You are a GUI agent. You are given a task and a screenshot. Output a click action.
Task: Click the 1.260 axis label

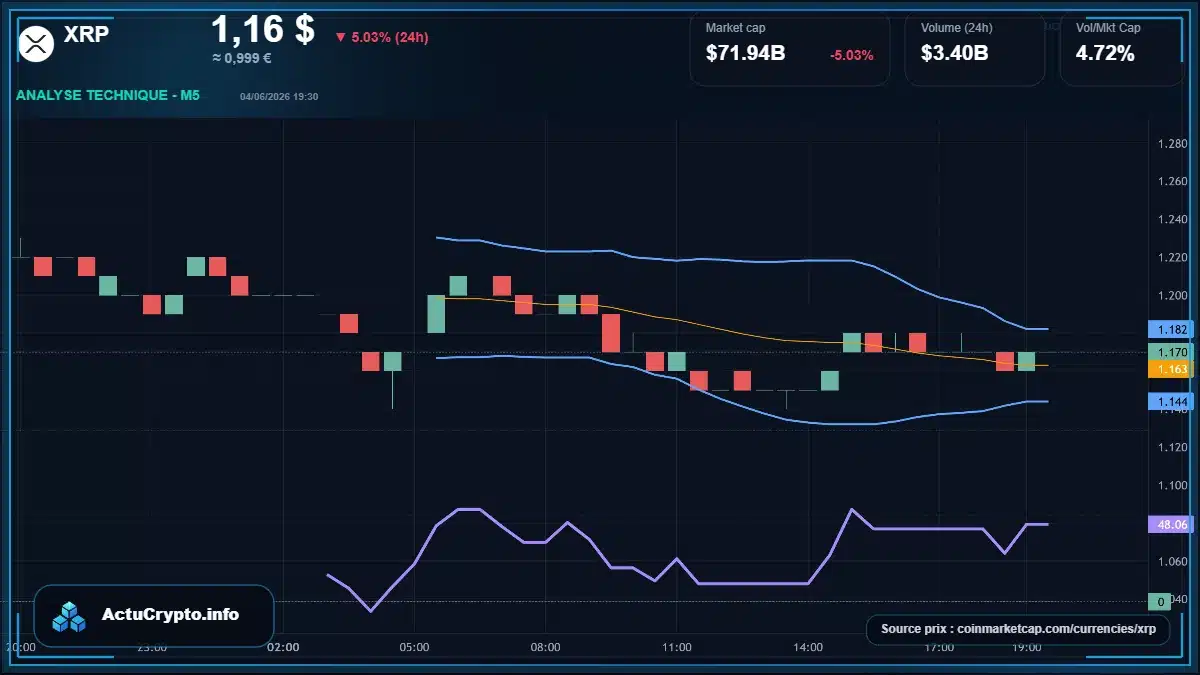point(1172,182)
